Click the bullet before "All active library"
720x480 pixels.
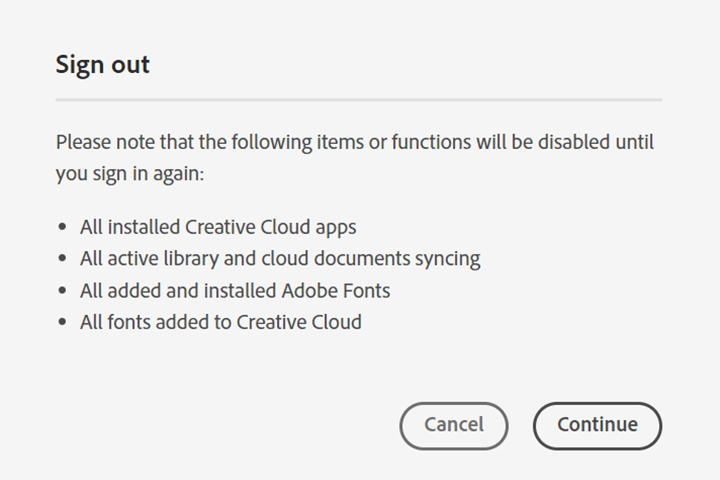pos(63,259)
